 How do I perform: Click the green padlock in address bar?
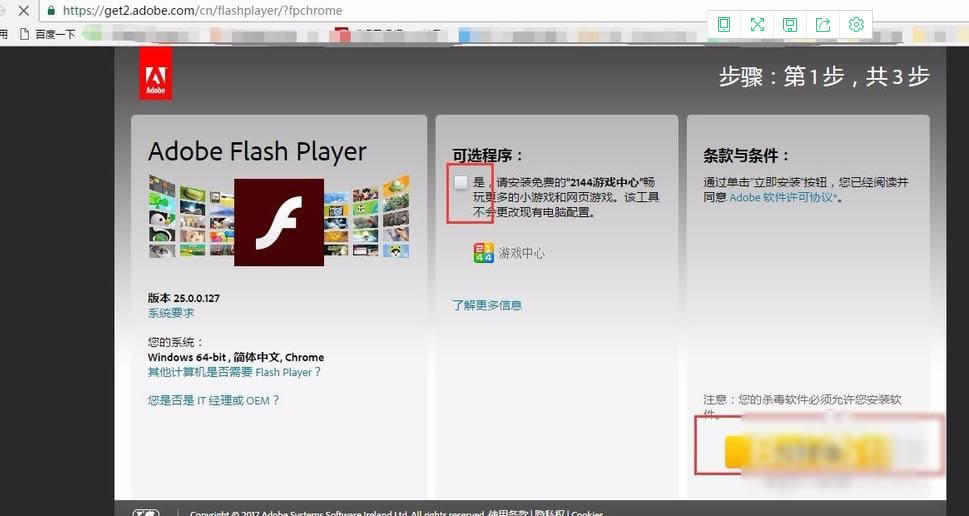click(x=51, y=11)
